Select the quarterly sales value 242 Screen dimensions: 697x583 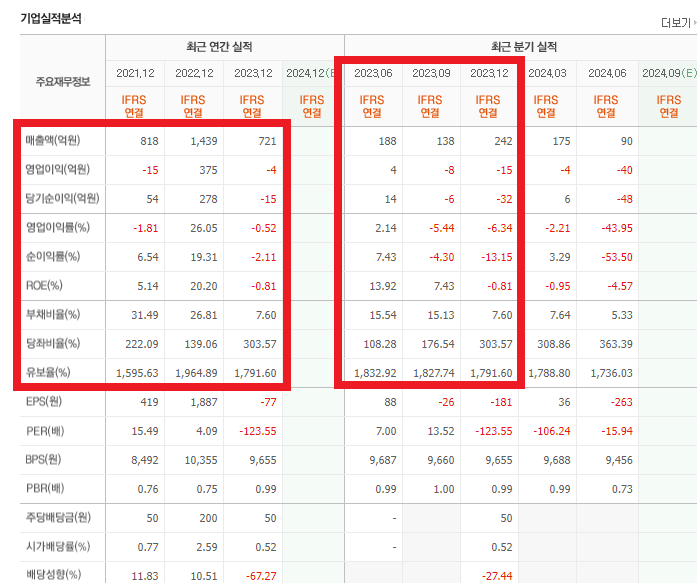(x=503, y=141)
